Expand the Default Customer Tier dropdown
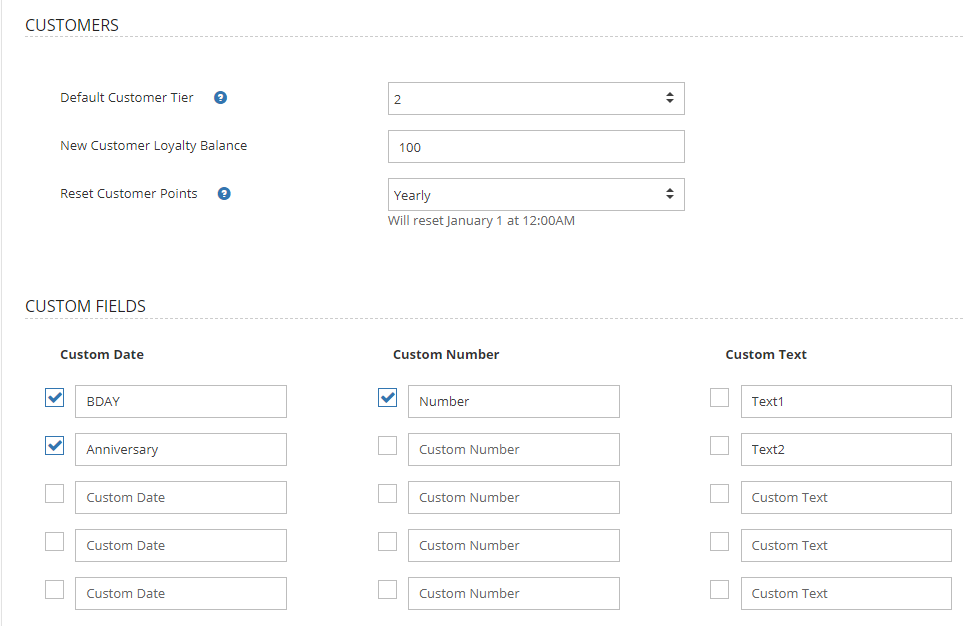Image resolution: width=963 pixels, height=626 pixels. point(536,98)
